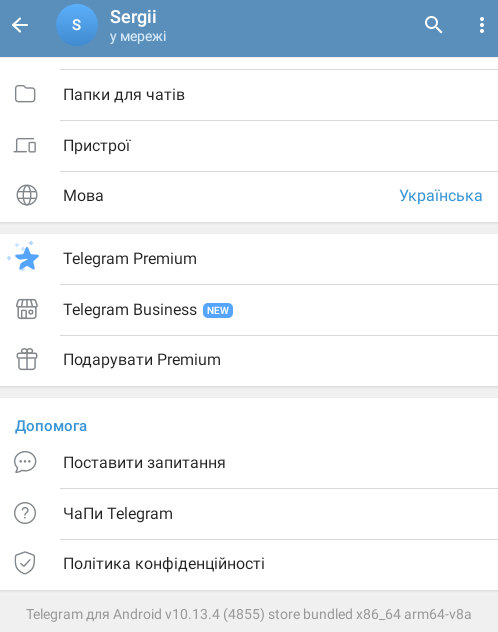This screenshot has height=632, width=498.
Task: Click the question mark FAQ icon
Action: [x=25, y=513]
